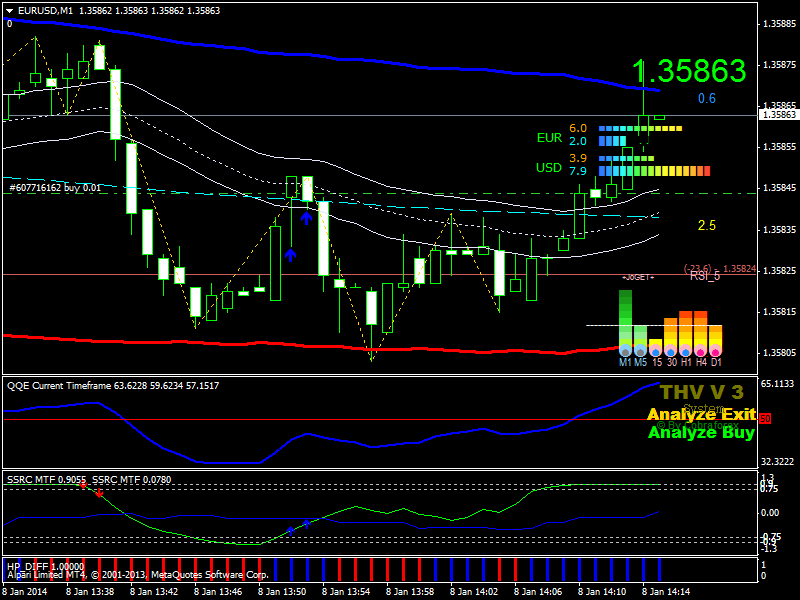Click the 8 Jan 2014 date axis label
This screenshot has width=800, height=600.
click(25, 592)
